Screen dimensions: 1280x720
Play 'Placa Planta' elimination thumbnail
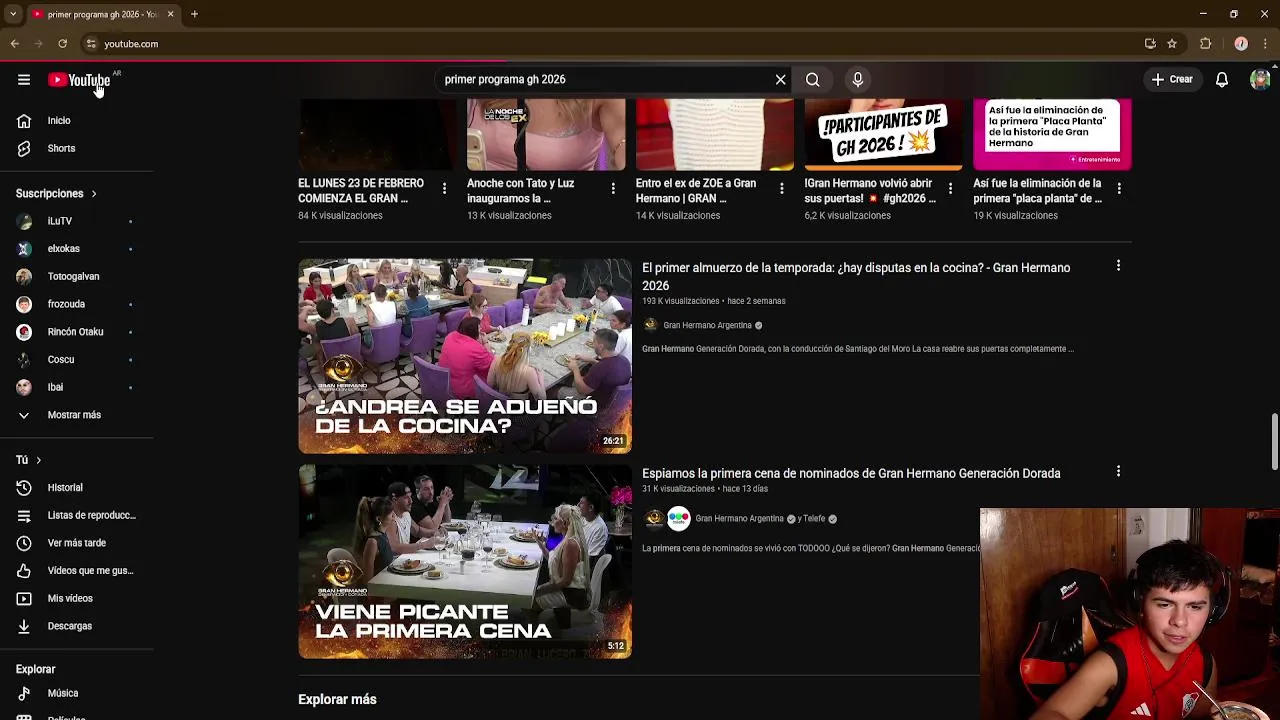tap(1052, 134)
